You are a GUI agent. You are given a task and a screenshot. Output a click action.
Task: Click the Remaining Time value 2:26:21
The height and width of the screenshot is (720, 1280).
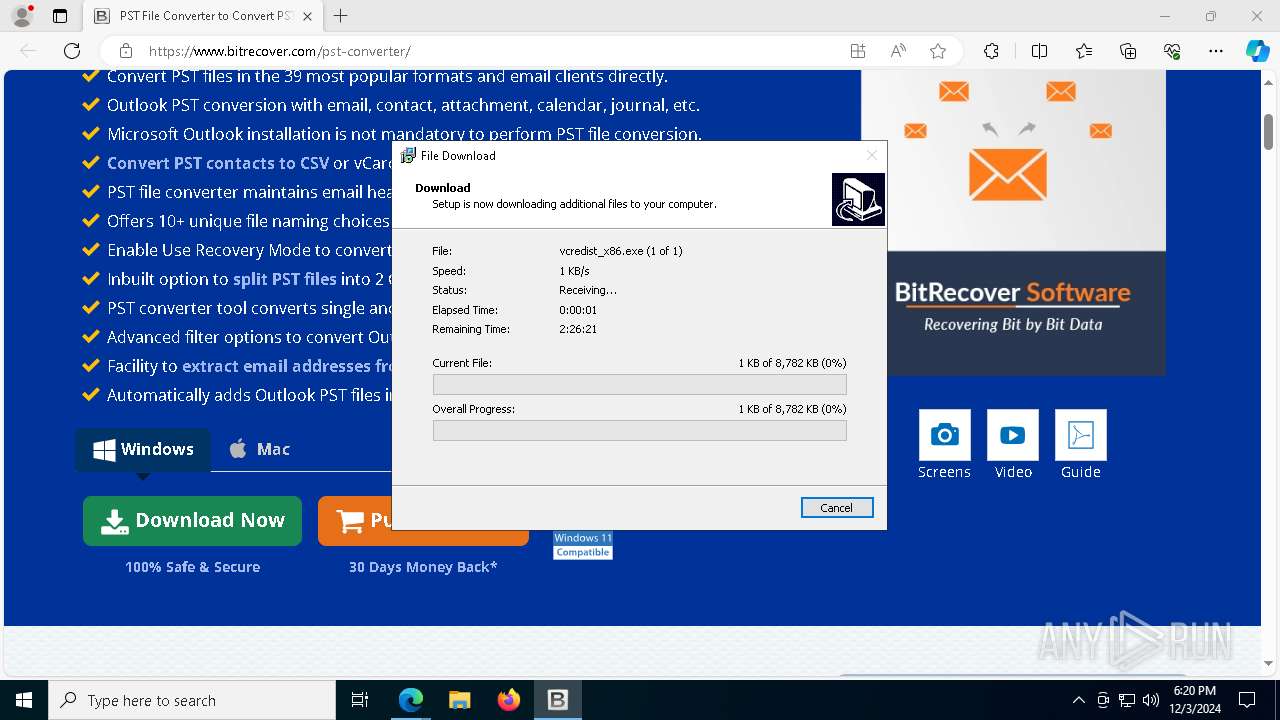click(578, 329)
